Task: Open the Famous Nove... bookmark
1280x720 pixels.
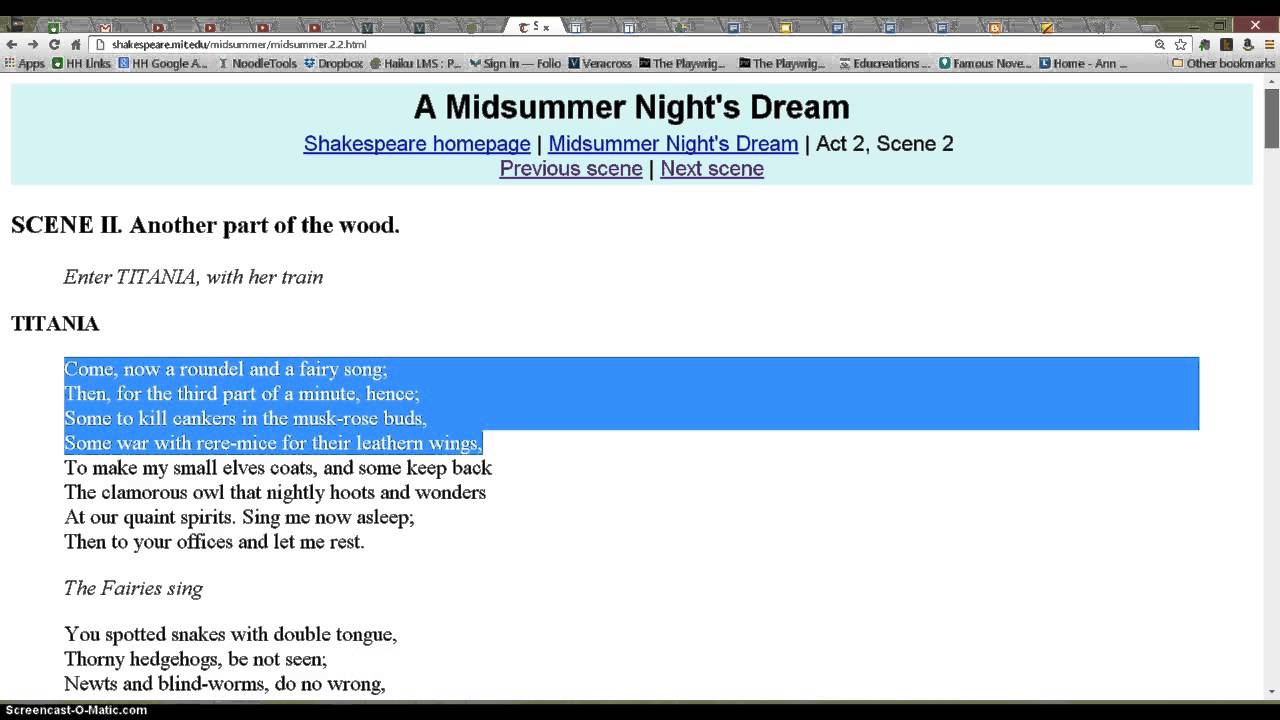Action: [984, 63]
